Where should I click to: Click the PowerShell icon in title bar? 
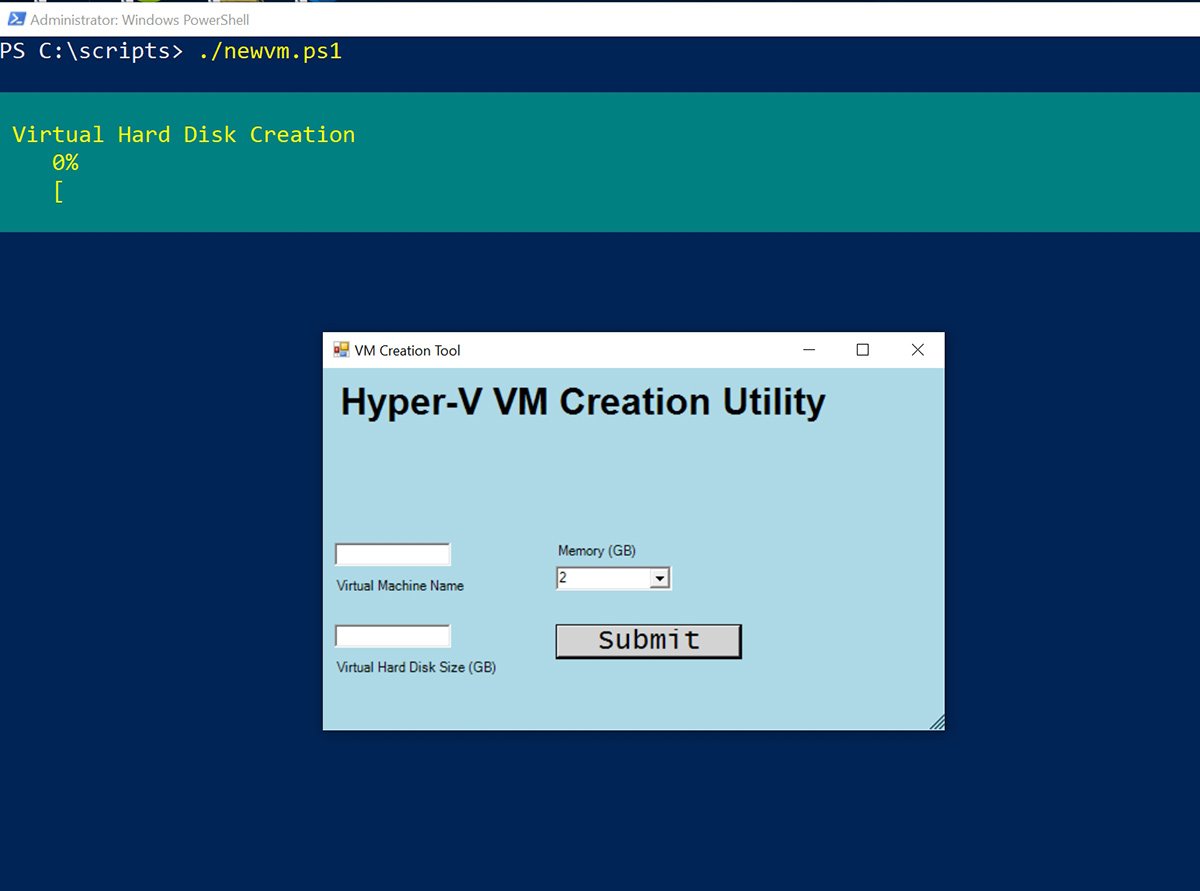(x=16, y=19)
